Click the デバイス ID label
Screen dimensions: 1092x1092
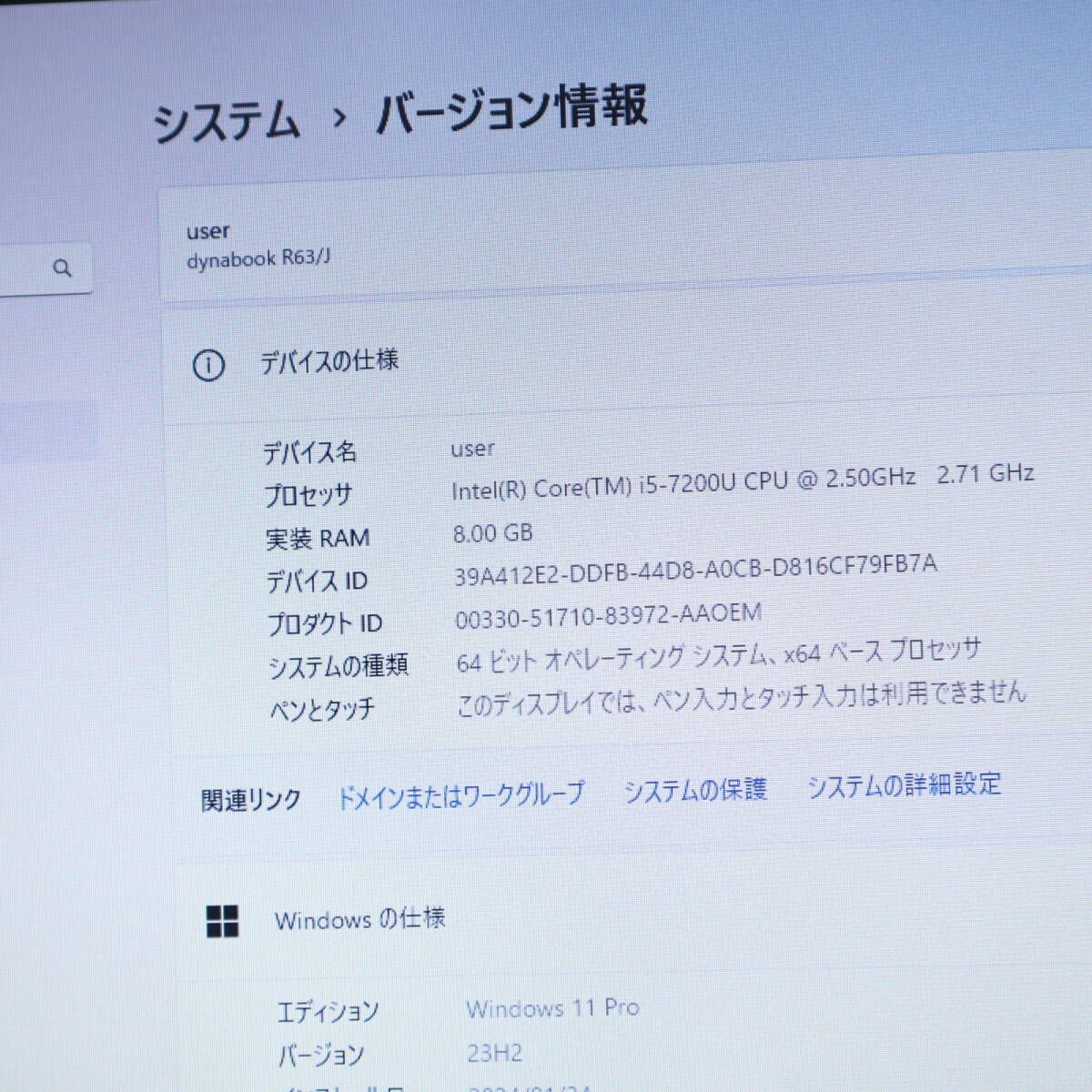317,581
